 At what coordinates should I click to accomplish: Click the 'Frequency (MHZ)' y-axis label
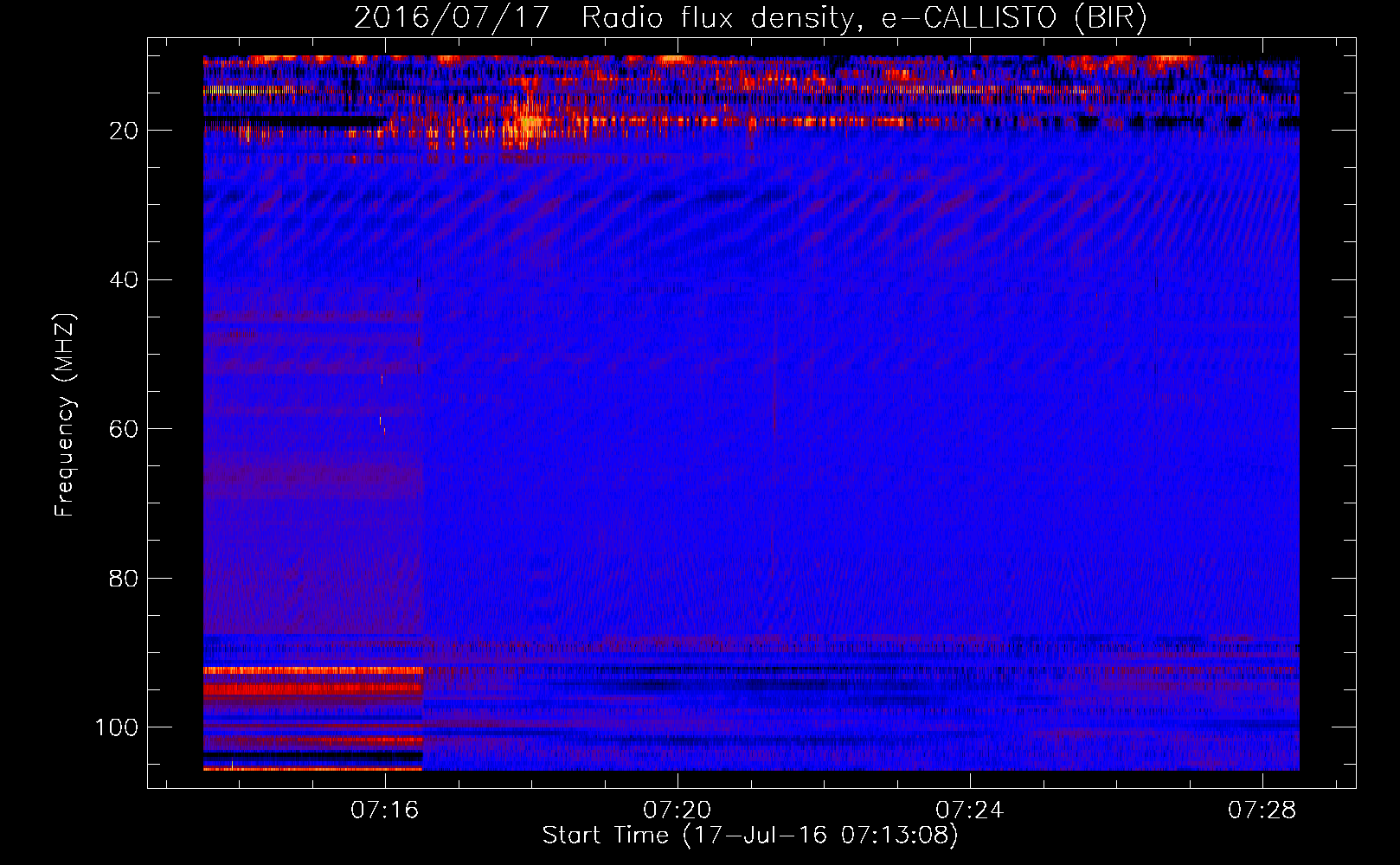65,415
